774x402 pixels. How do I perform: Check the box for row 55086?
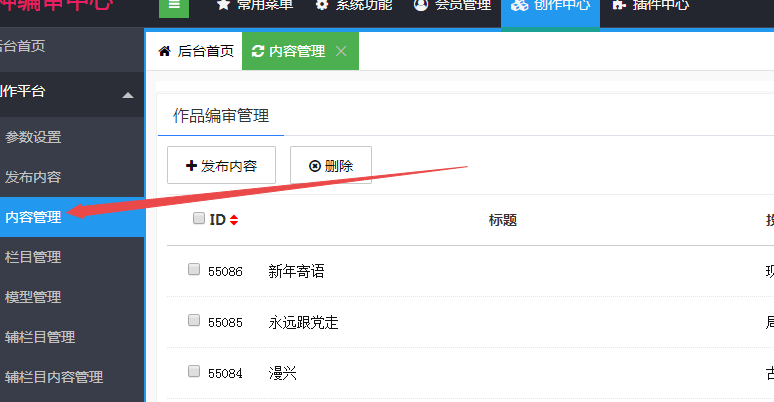point(194,270)
